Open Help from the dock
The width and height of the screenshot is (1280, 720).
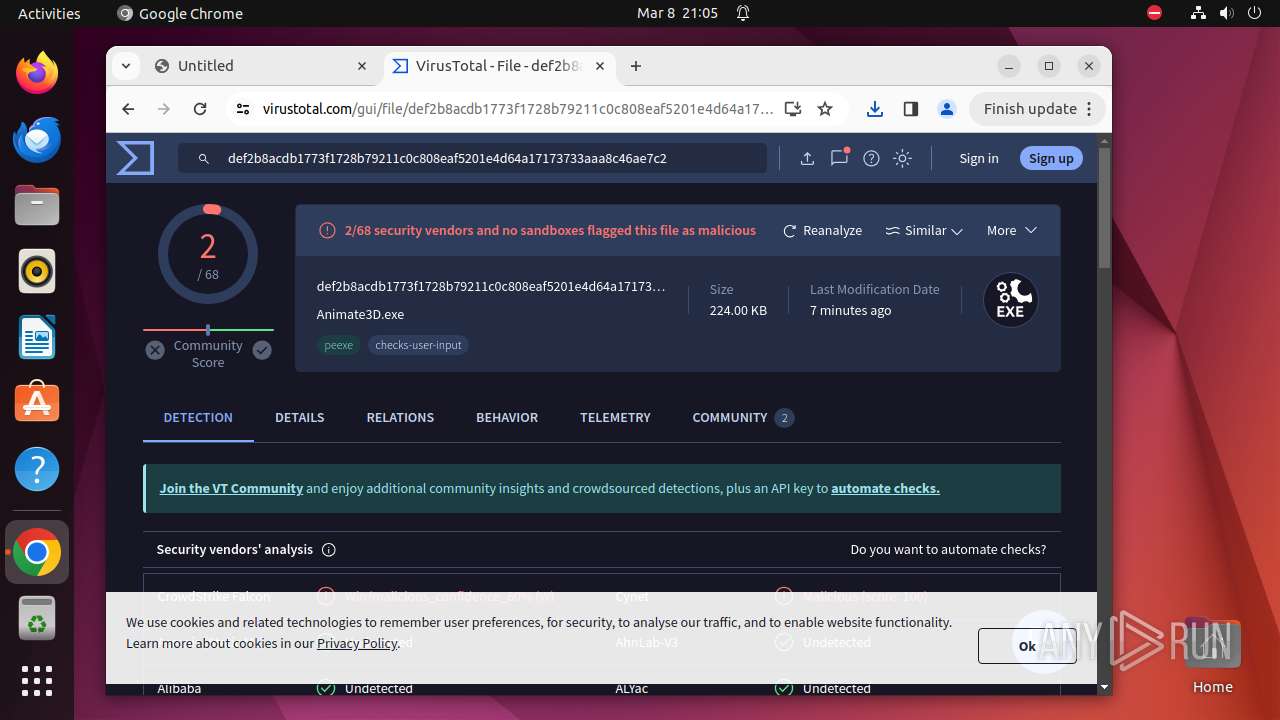(x=37, y=469)
